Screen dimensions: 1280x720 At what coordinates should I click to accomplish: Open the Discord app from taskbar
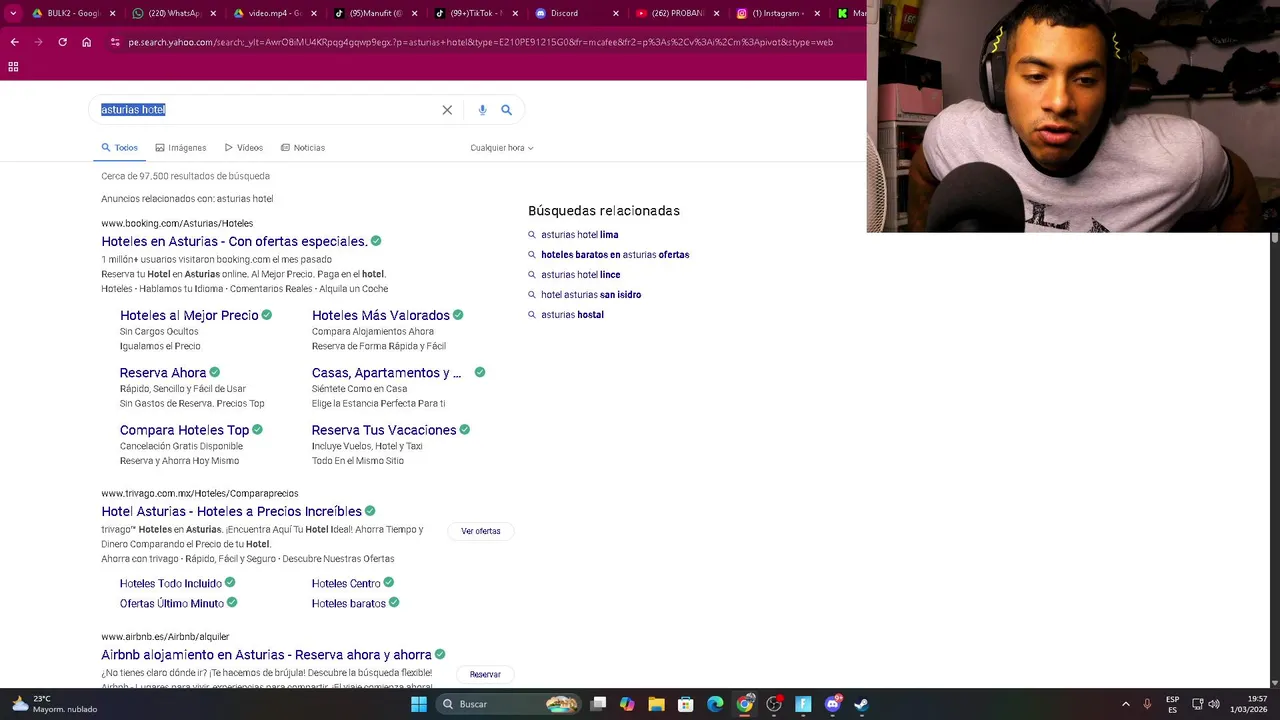coord(832,704)
